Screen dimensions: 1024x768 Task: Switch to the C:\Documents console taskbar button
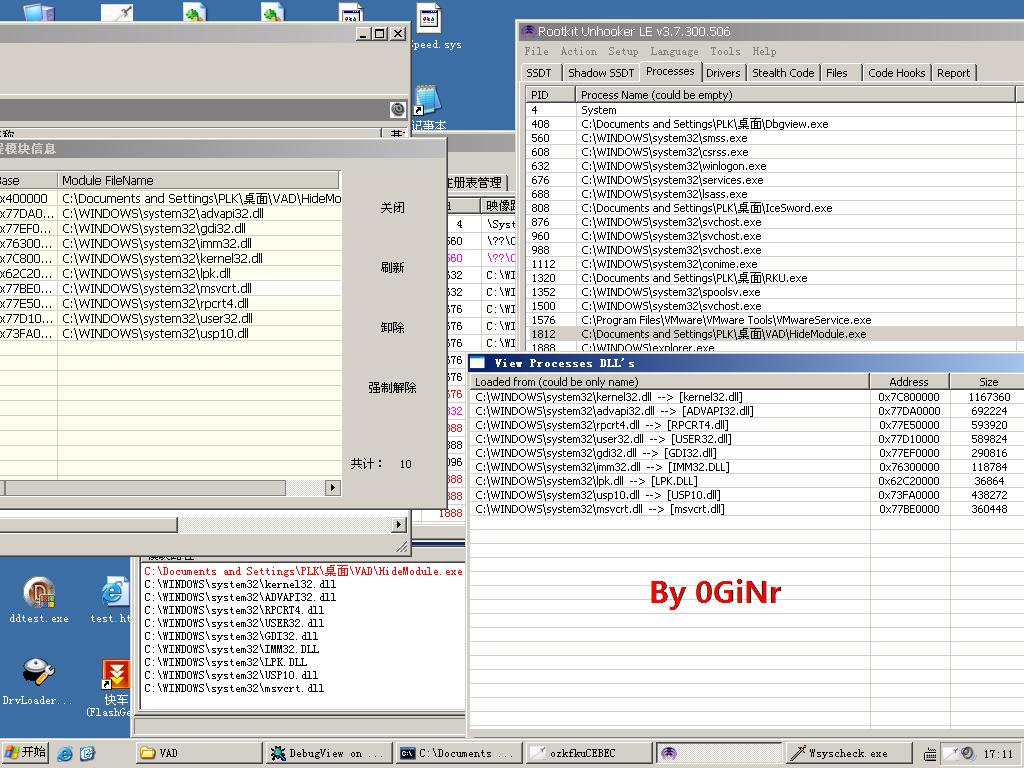460,753
